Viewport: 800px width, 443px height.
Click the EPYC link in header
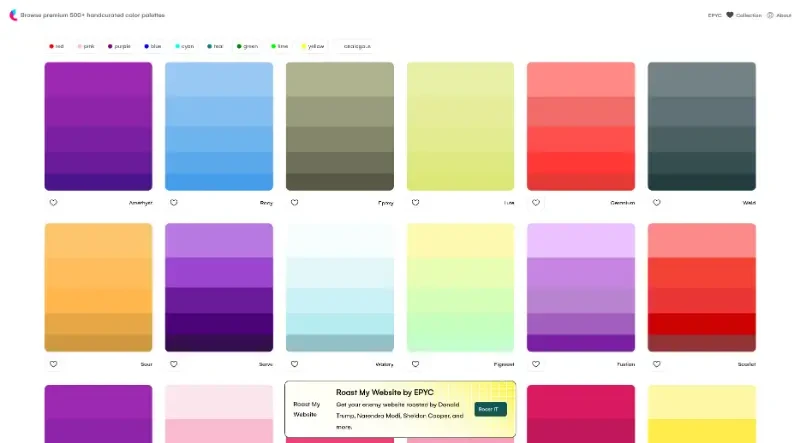714,15
